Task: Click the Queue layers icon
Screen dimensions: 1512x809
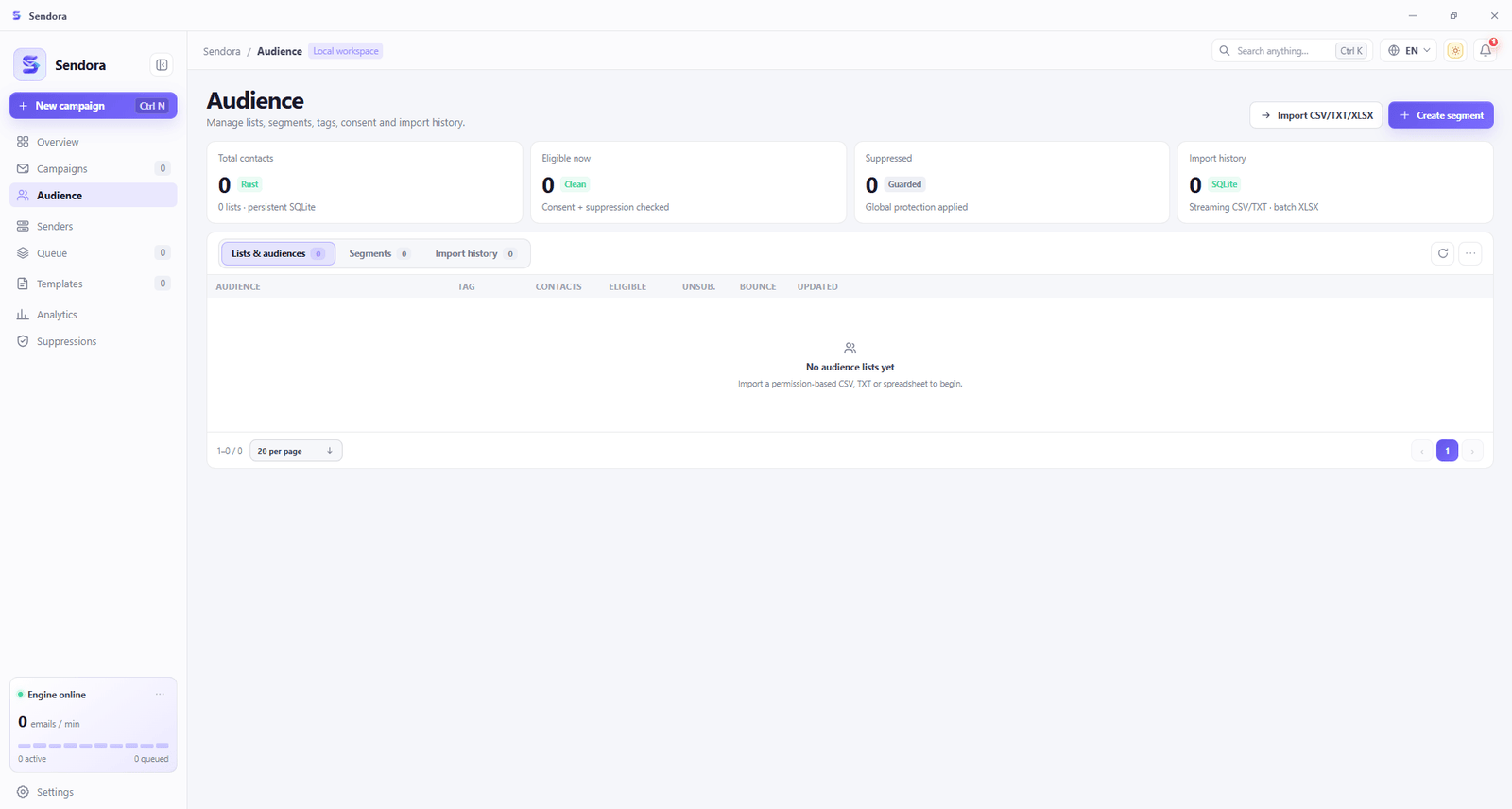Action: (23, 253)
